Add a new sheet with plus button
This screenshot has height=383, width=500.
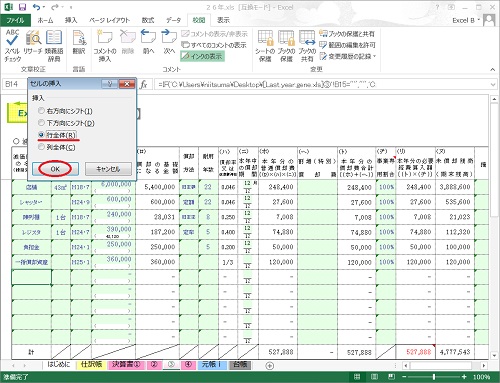click(270, 366)
